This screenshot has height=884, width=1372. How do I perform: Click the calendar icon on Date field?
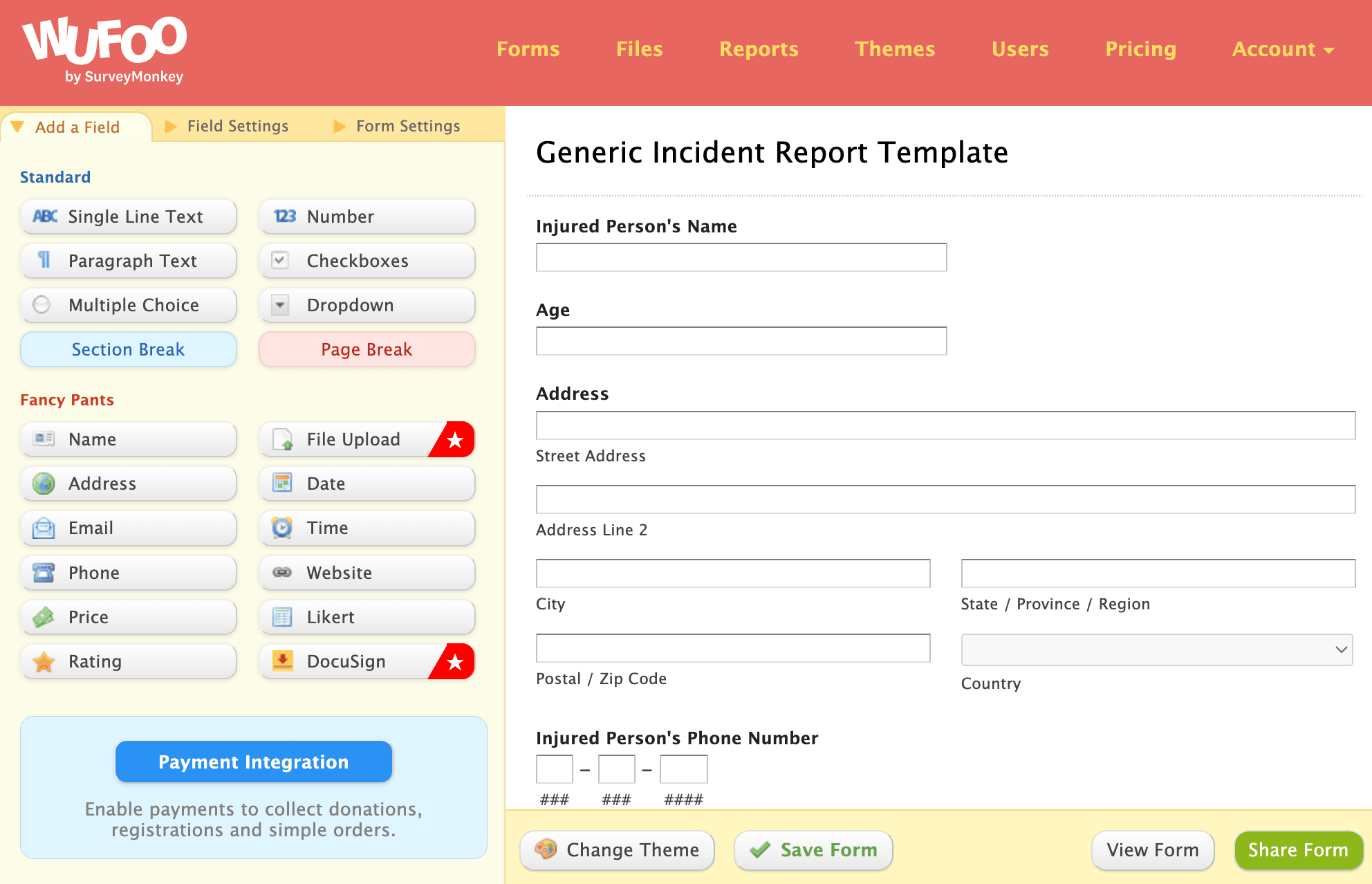tap(282, 484)
